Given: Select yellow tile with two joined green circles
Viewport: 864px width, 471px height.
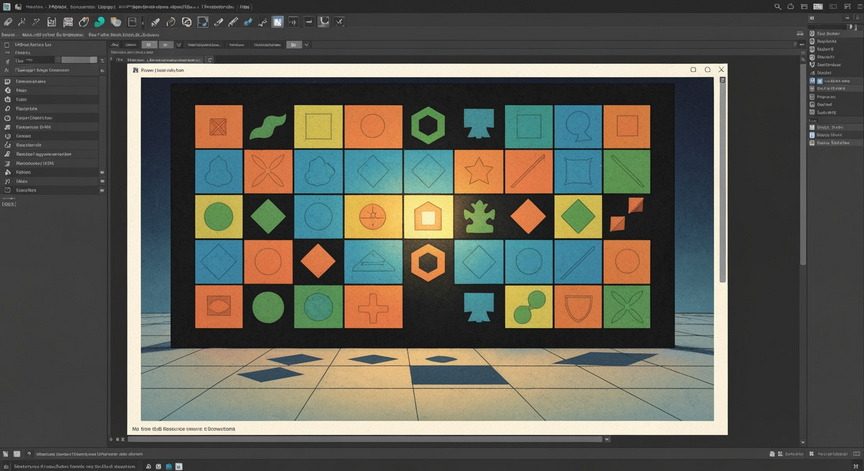Looking at the screenshot, I should pyautogui.click(x=528, y=307).
